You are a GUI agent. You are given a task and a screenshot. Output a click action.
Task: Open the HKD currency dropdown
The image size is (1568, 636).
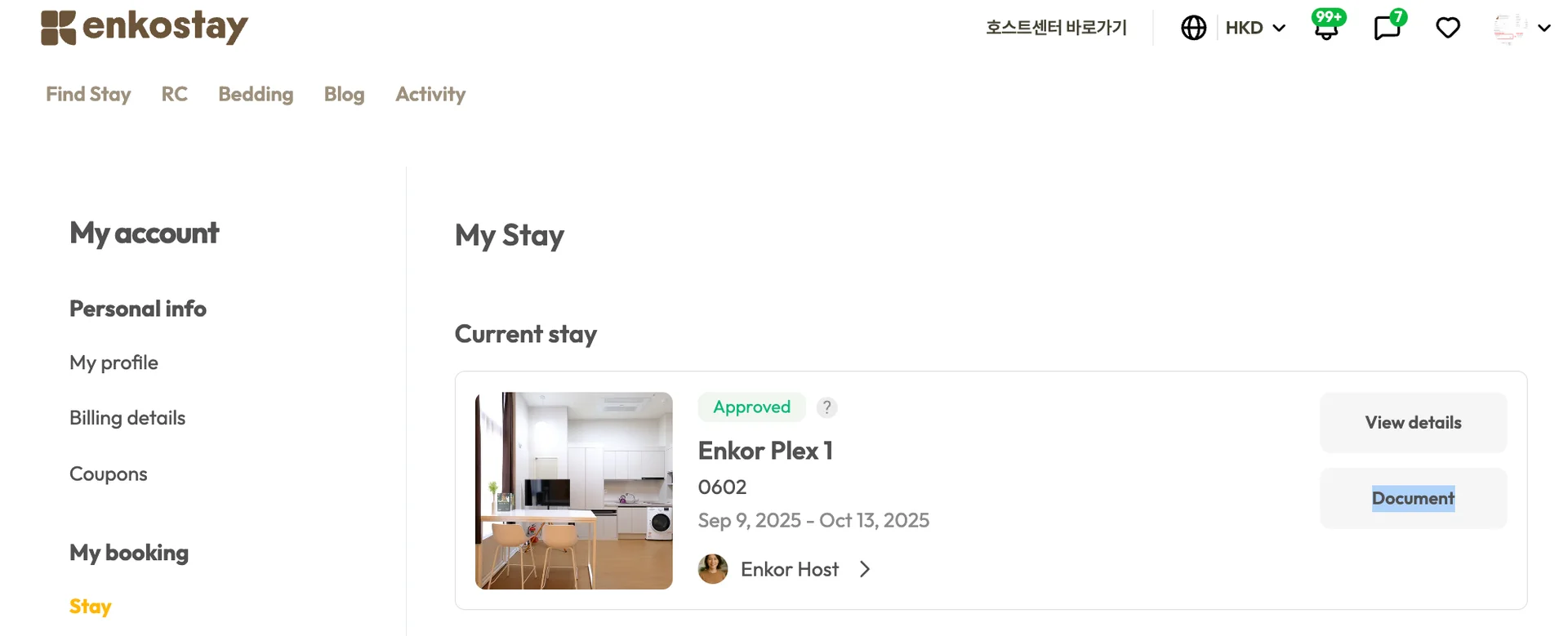click(1255, 28)
